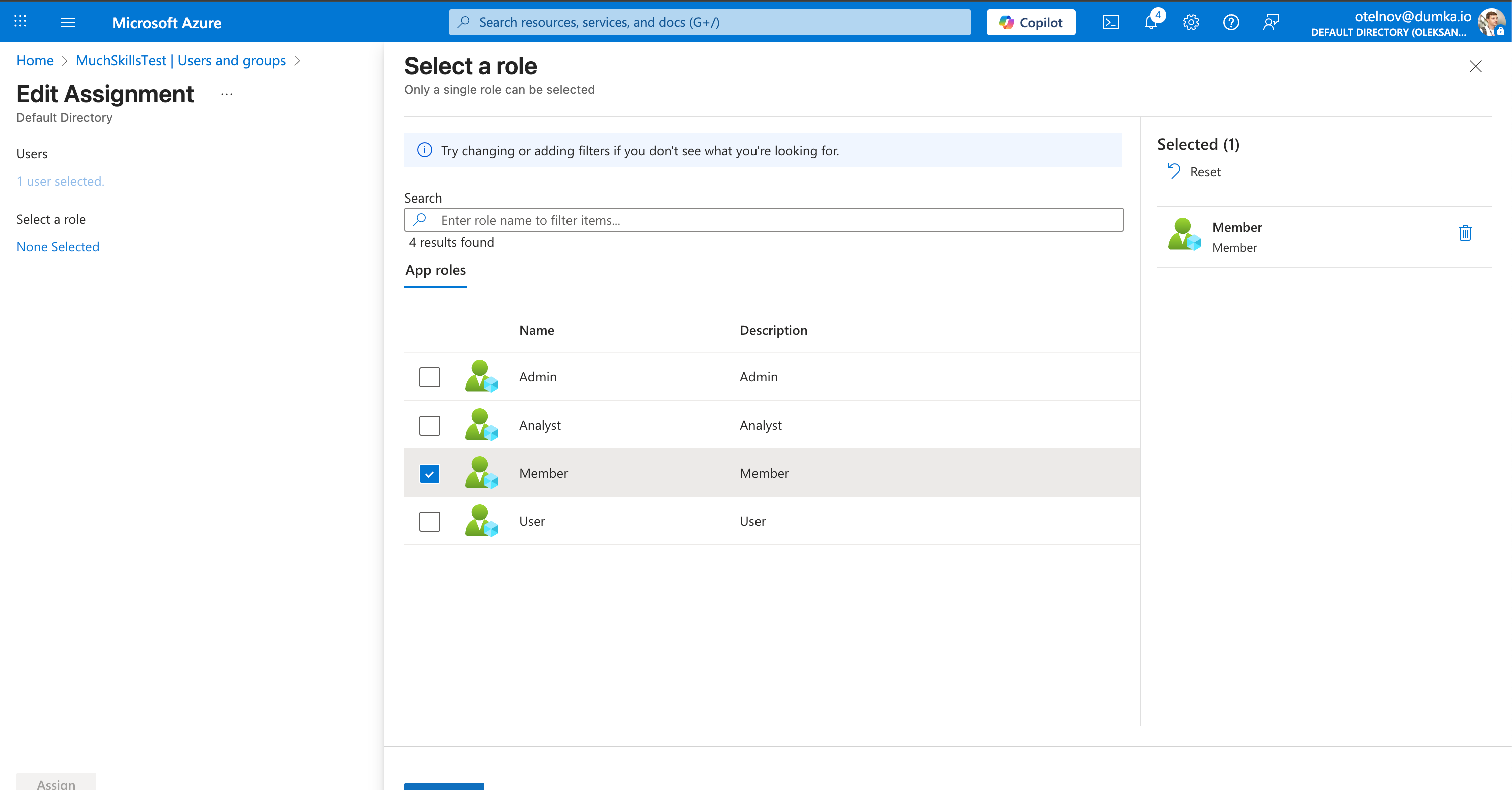Open the notifications bell
Screen dimensions: 1512x790
[x=1151, y=22]
